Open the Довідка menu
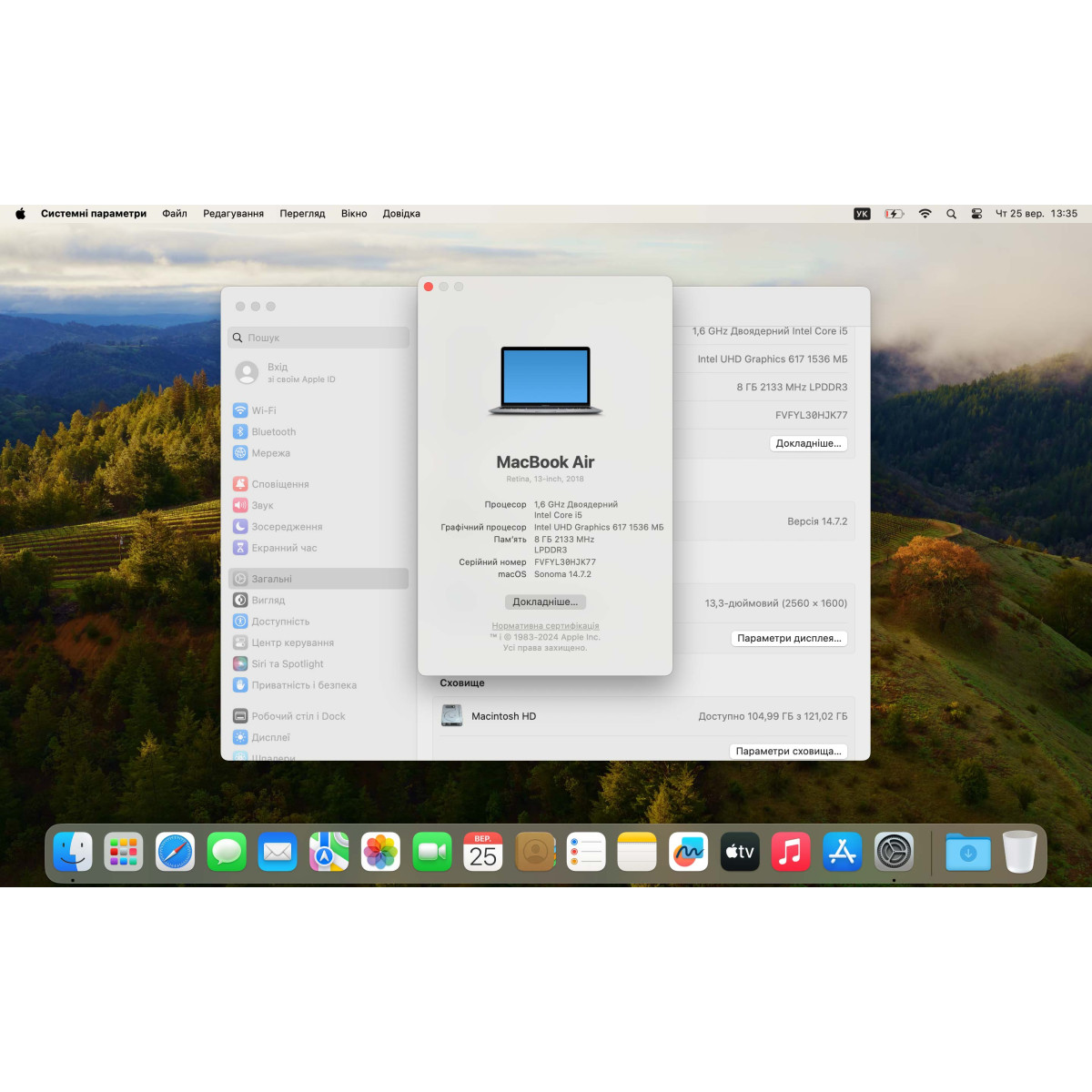Image resolution: width=1092 pixels, height=1092 pixels. click(x=401, y=214)
